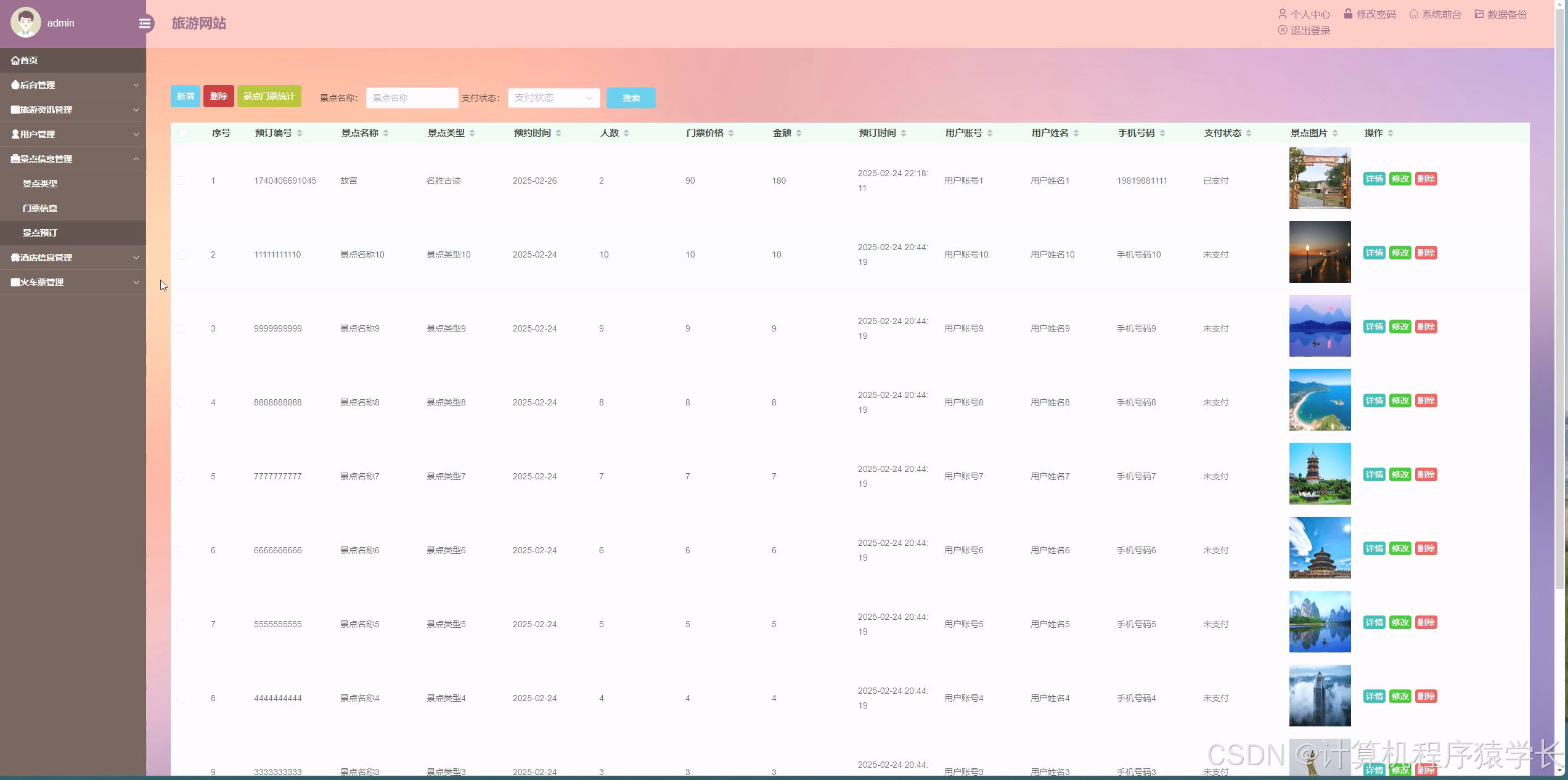Screen dimensions: 1568x780
Task: Open 数据备份 folder icon
Action: (x=1479, y=14)
